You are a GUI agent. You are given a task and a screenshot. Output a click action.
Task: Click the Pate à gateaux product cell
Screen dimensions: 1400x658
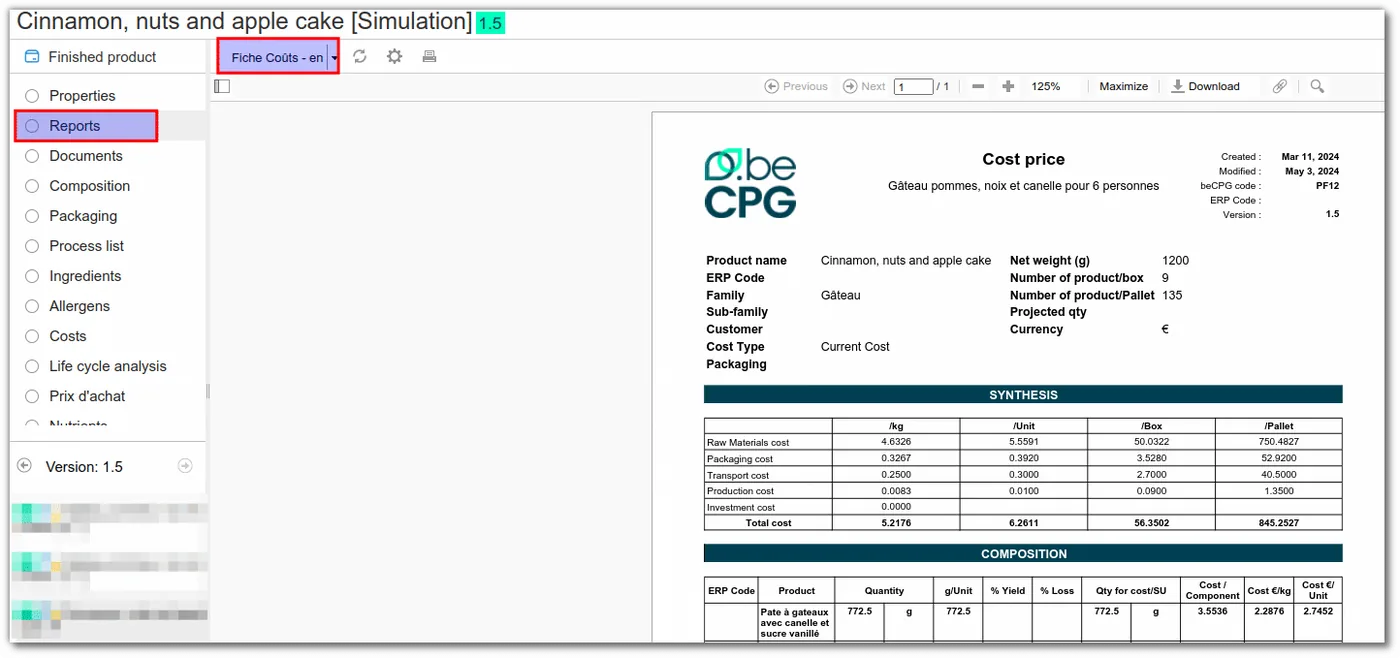(796, 622)
